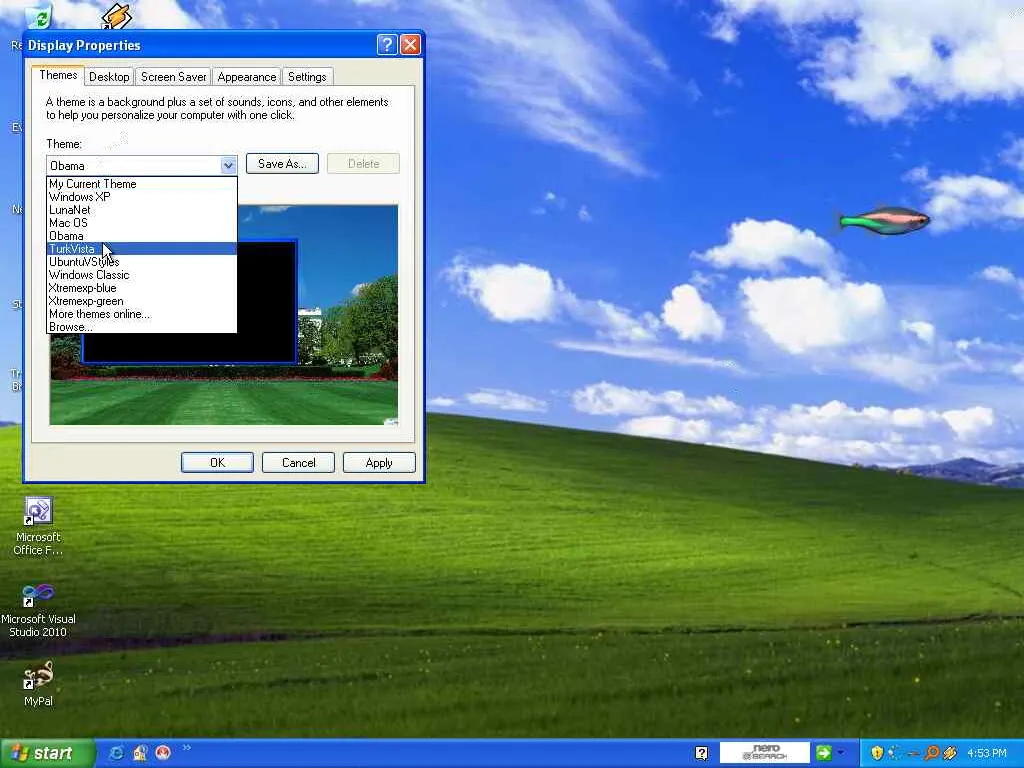Choose More themes online... in the list
This screenshot has width=1024, height=768.
pos(142,314)
